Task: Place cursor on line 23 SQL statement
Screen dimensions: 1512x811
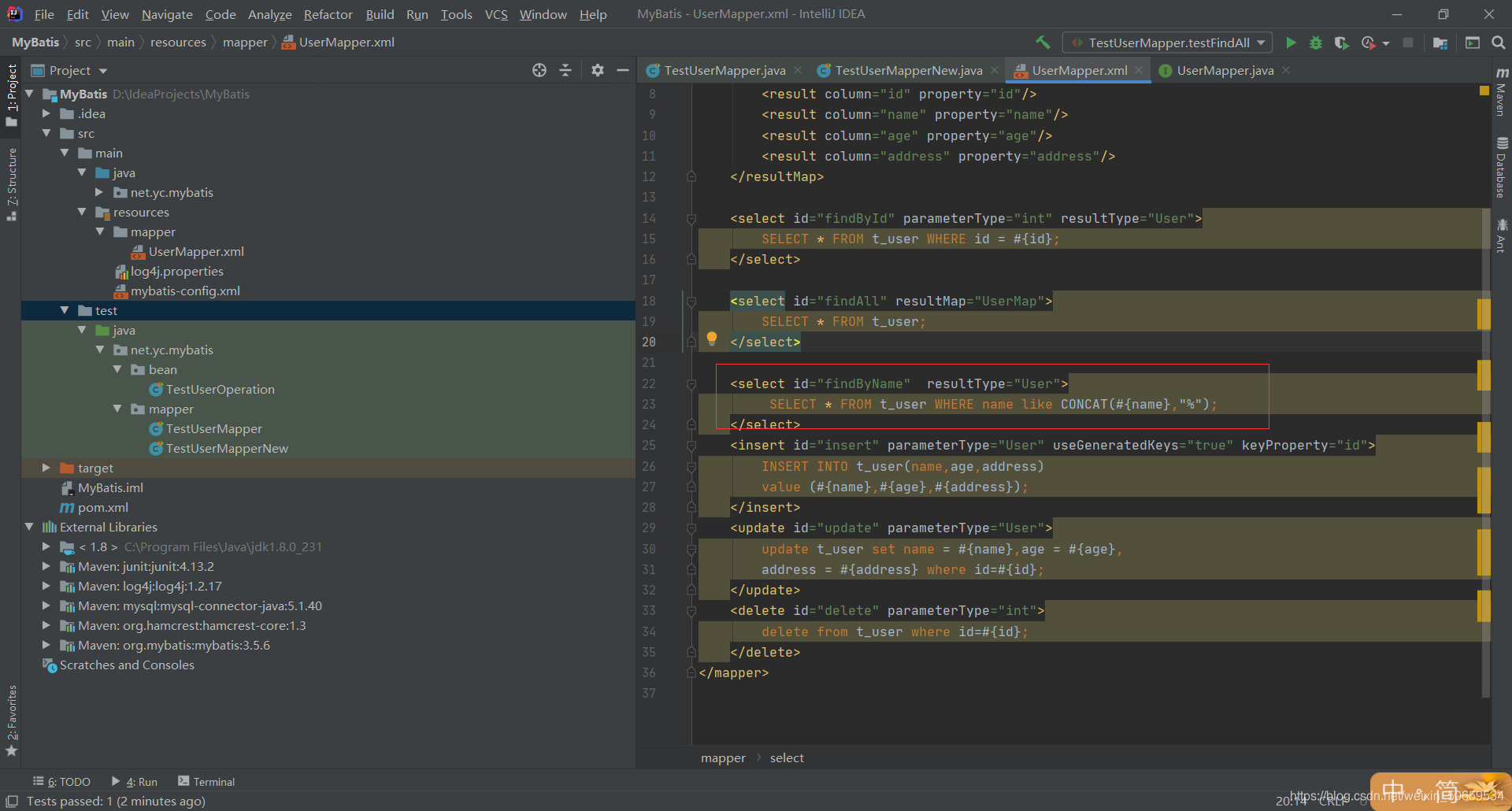Action: 992,404
